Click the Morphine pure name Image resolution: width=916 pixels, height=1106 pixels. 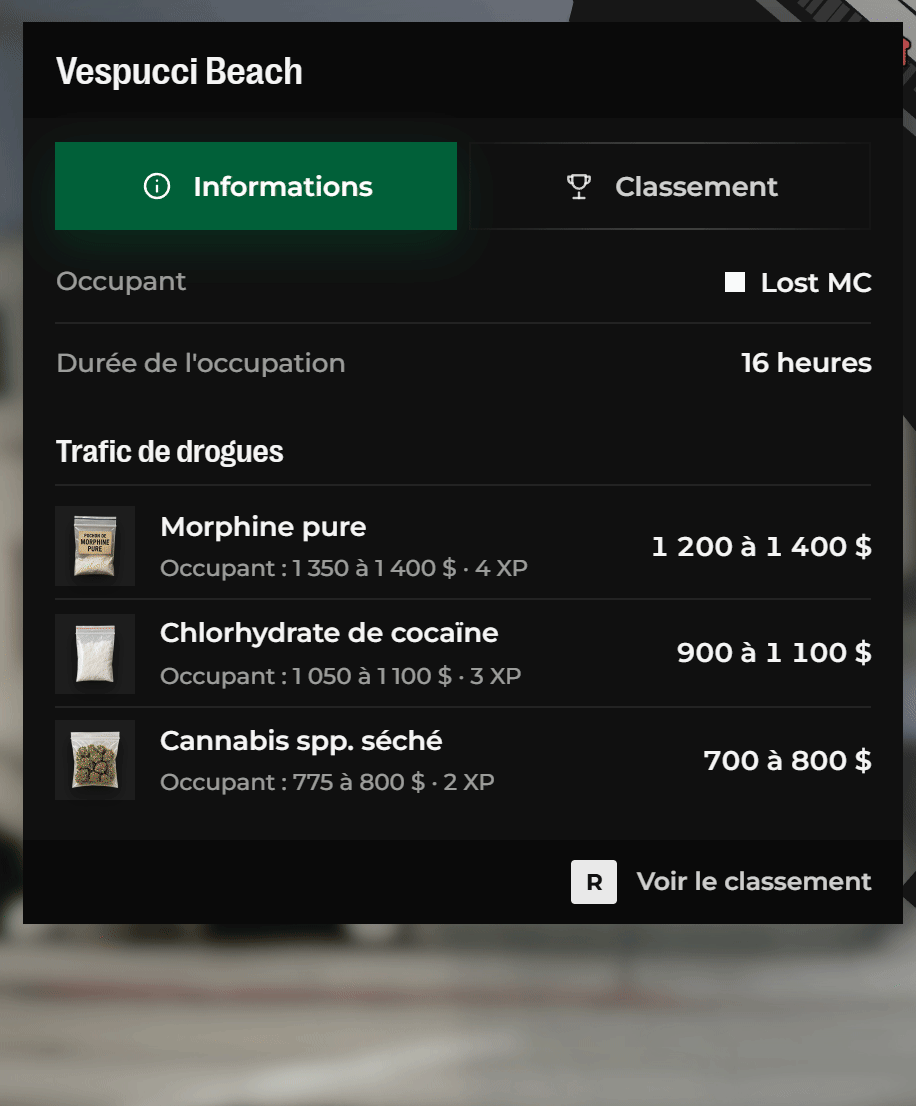[263, 527]
